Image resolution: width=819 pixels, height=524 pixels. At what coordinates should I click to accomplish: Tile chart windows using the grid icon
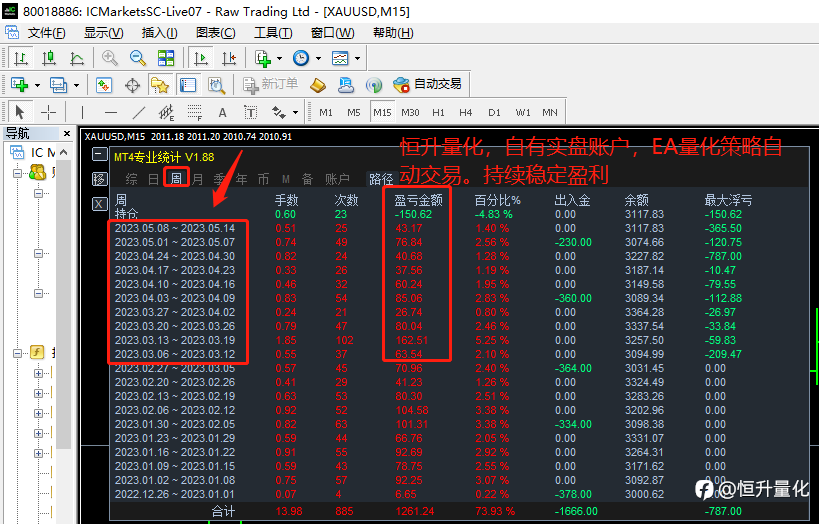166,57
